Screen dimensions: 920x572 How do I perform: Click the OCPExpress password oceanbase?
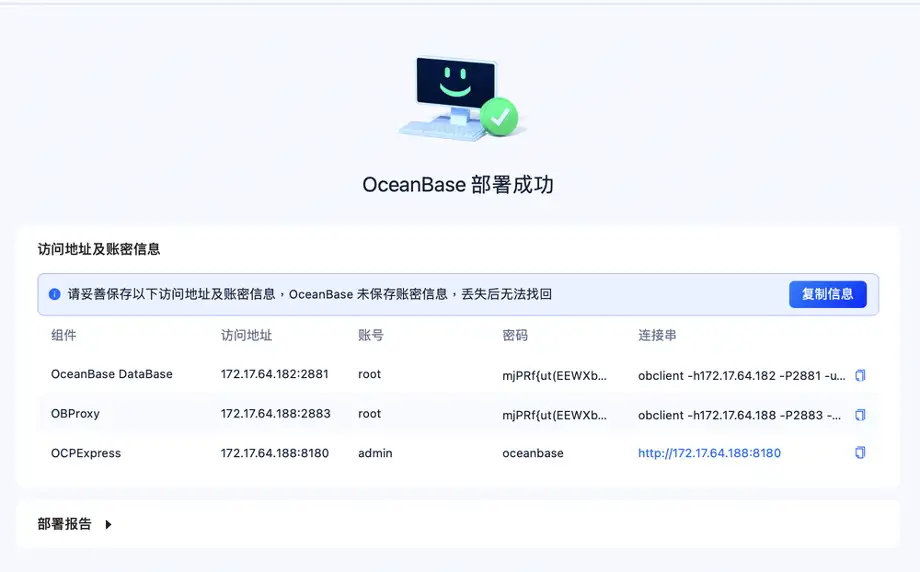533,453
